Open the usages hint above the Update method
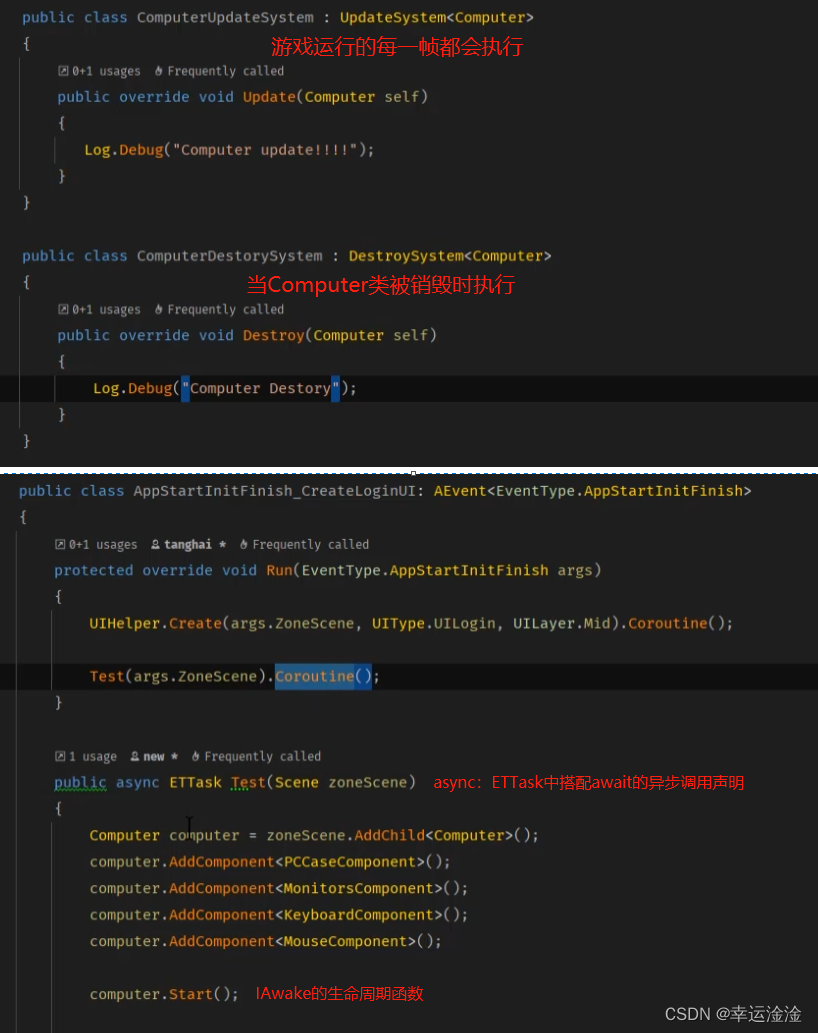The width and height of the screenshot is (818, 1033). tap(99, 71)
